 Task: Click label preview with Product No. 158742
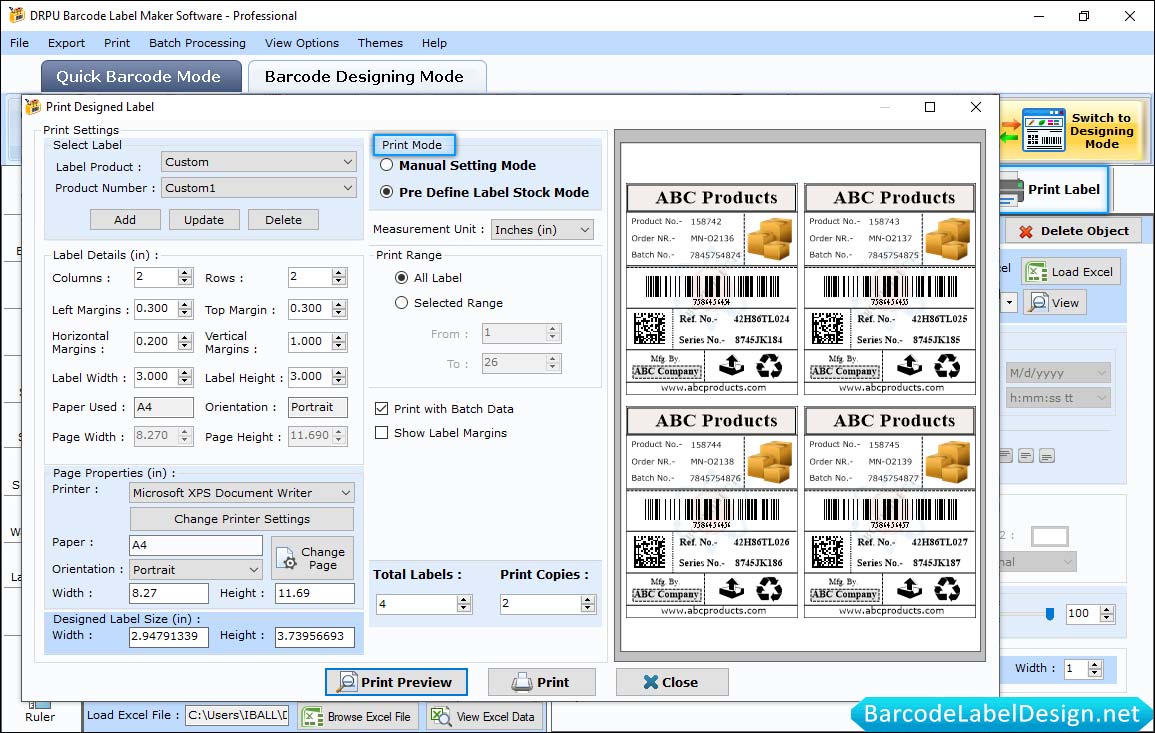click(712, 290)
